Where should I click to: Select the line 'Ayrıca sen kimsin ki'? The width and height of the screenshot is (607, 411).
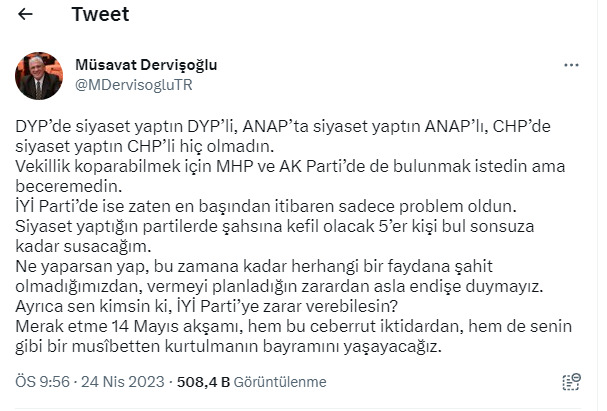pos(207,306)
